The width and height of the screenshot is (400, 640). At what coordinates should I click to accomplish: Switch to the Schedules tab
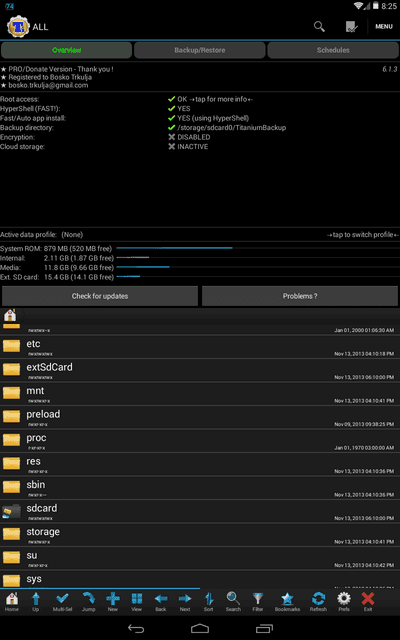(333, 50)
